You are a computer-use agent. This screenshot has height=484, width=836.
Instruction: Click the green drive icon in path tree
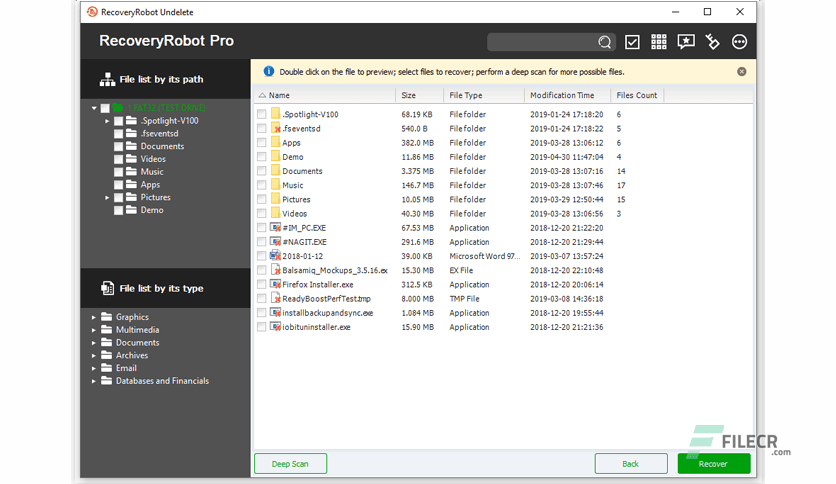pos(118,108)
